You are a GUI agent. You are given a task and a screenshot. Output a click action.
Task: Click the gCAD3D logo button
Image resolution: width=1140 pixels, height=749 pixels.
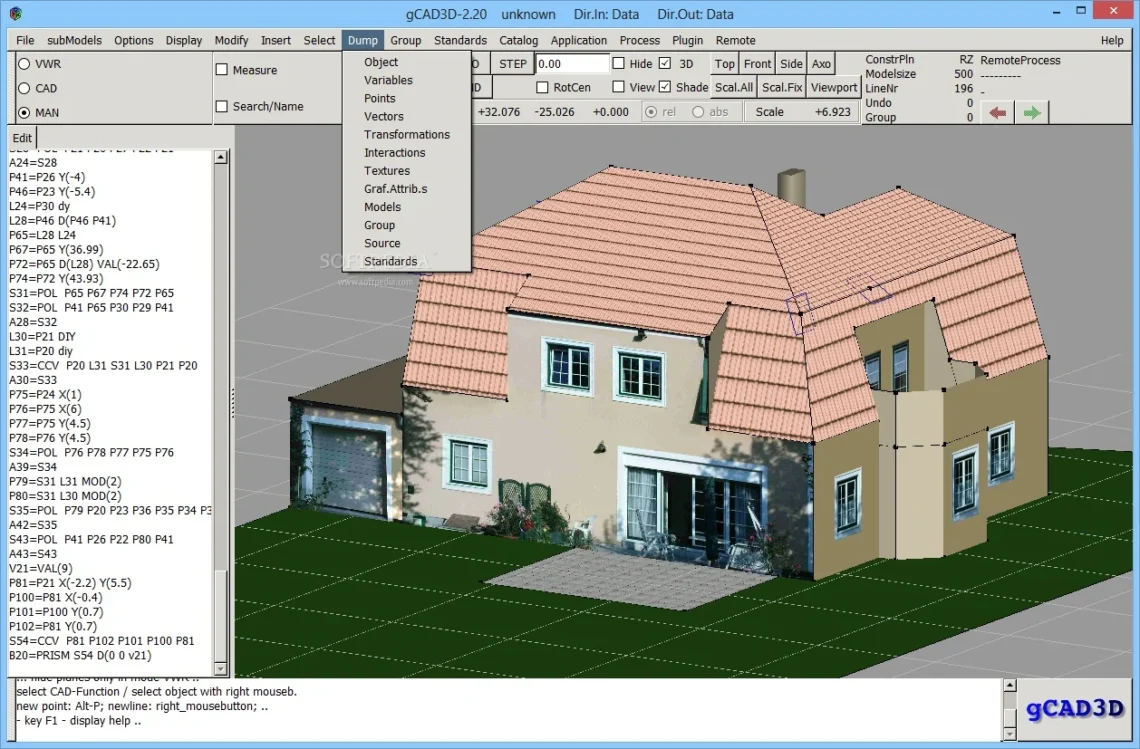(1075, 709)
